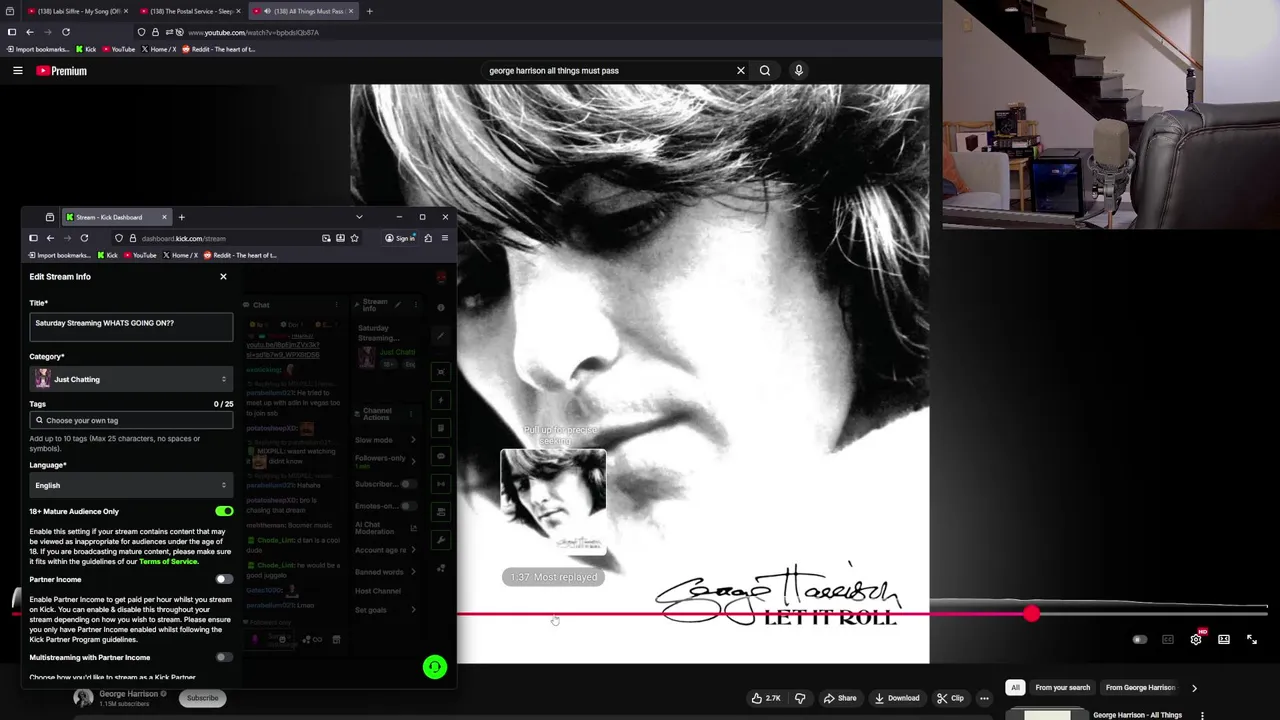Click the YouTube search magnifier button

765,71
